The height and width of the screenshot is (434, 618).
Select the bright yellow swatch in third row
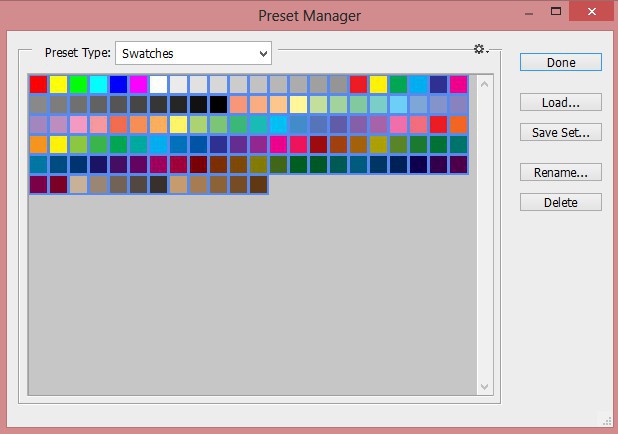(x=179, y=125)
